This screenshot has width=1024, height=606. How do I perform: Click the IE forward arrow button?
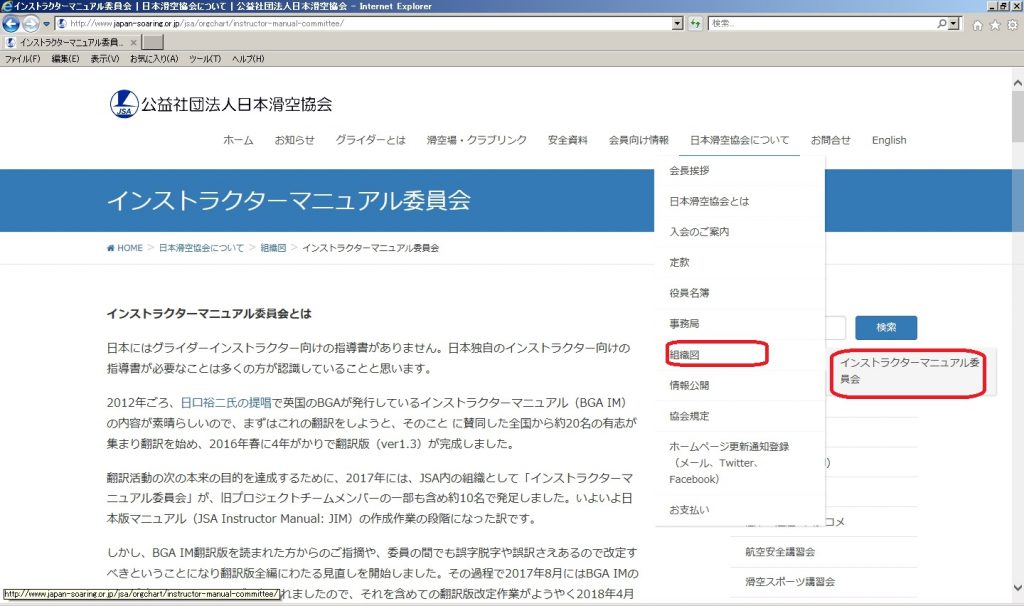coord(30,24)
